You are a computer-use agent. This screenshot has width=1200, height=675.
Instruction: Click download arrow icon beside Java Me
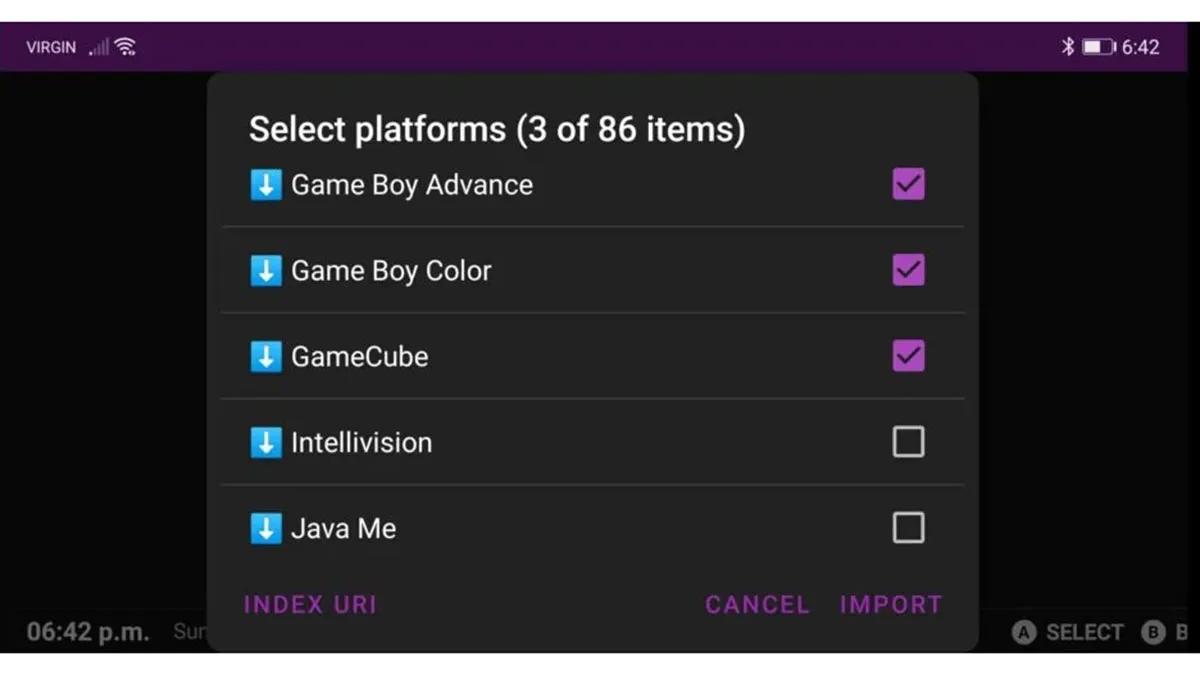(265, 529)
